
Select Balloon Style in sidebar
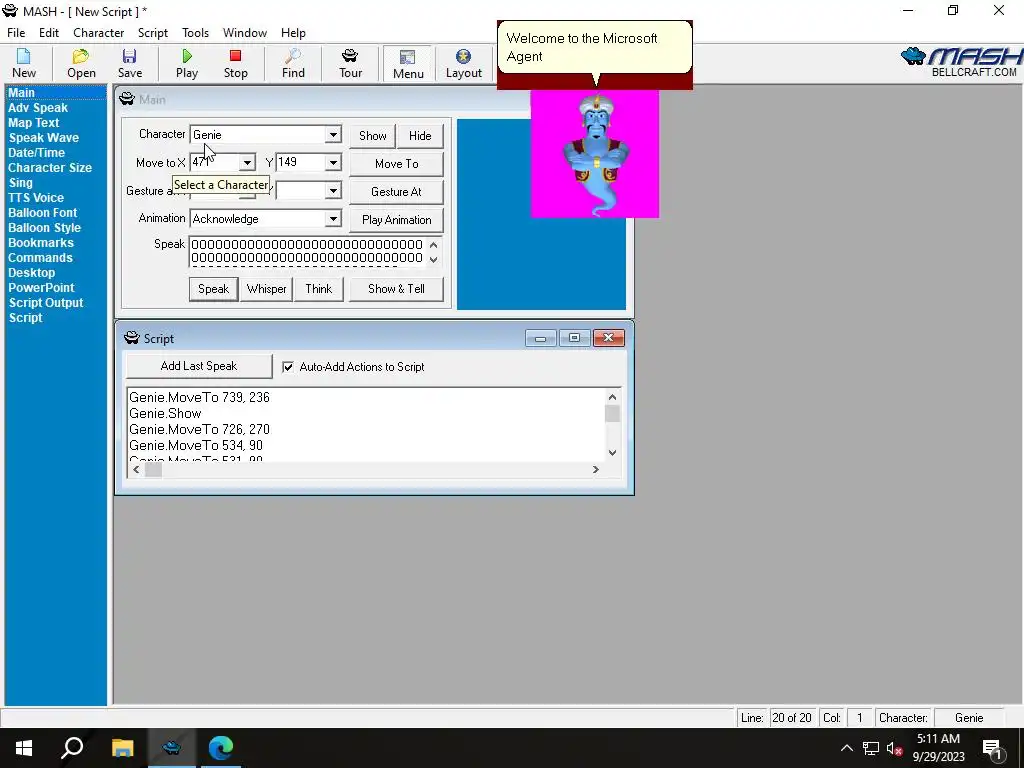coord(44,228)
